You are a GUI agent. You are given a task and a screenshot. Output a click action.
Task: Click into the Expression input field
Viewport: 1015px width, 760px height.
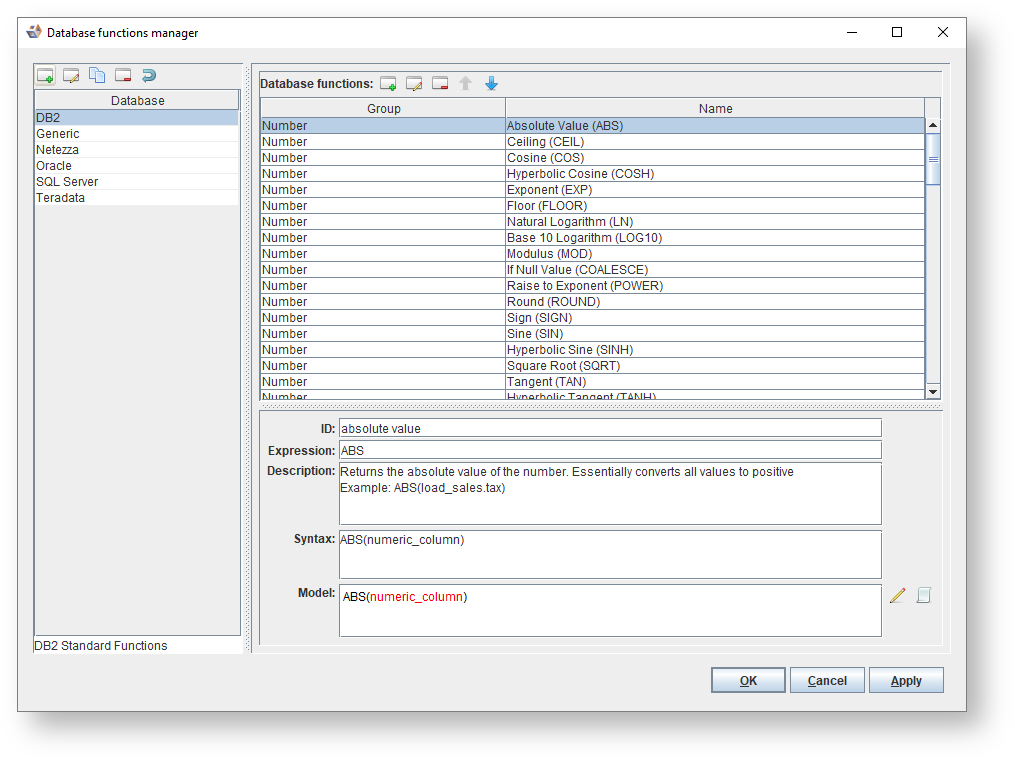tap(610, 451)
